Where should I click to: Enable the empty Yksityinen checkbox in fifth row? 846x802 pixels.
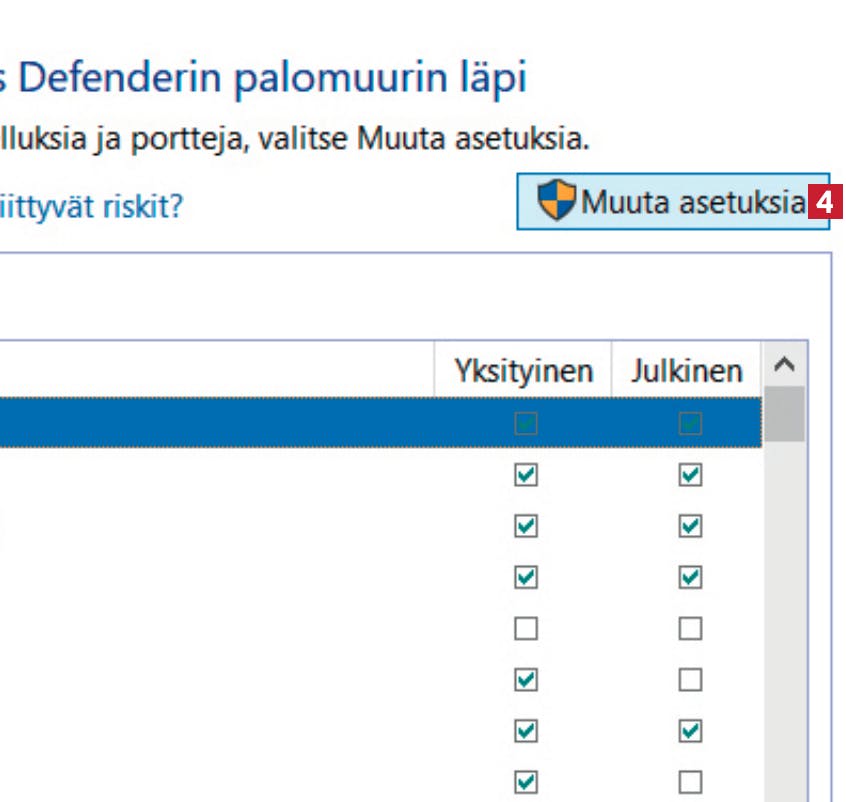(526, 629)
